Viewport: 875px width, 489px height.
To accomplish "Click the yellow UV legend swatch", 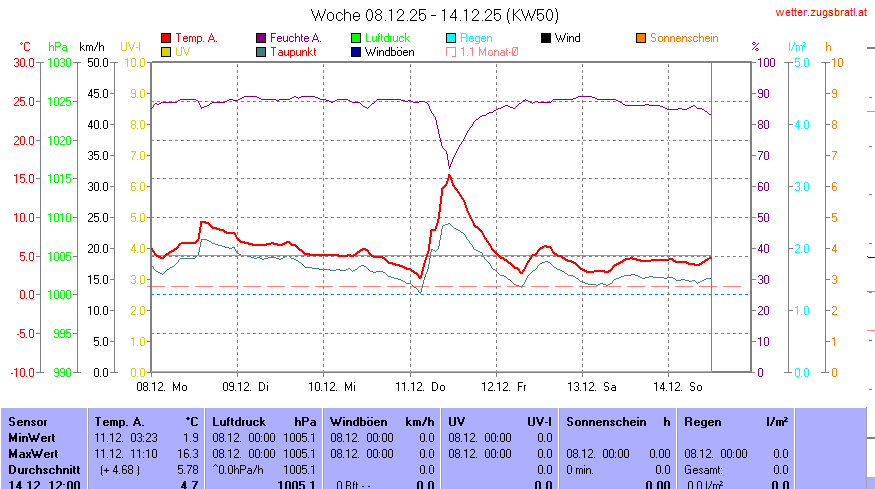I will point(166,51).
